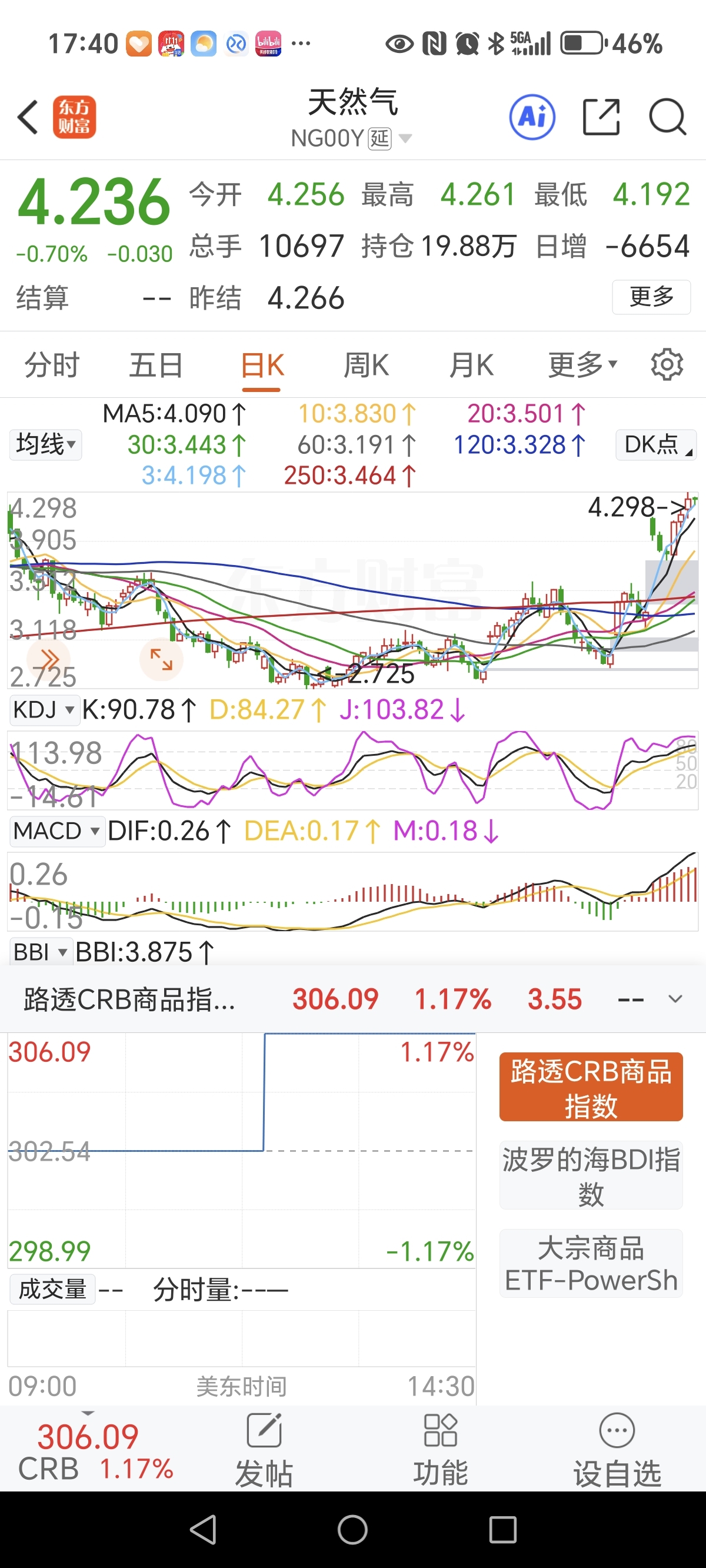Tap the orange double-chevron chart icon
The height and width of the screenshot is (1568, 706).
pyautogui.click(x=50, y=659)
